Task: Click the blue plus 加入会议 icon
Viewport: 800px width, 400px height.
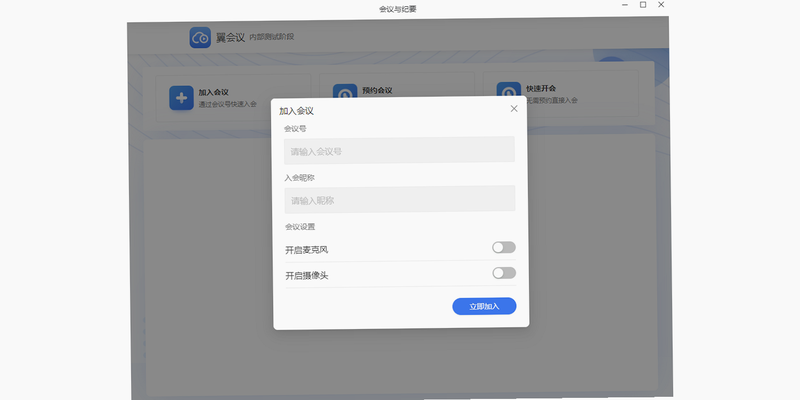Action: [x=182, y=98]
